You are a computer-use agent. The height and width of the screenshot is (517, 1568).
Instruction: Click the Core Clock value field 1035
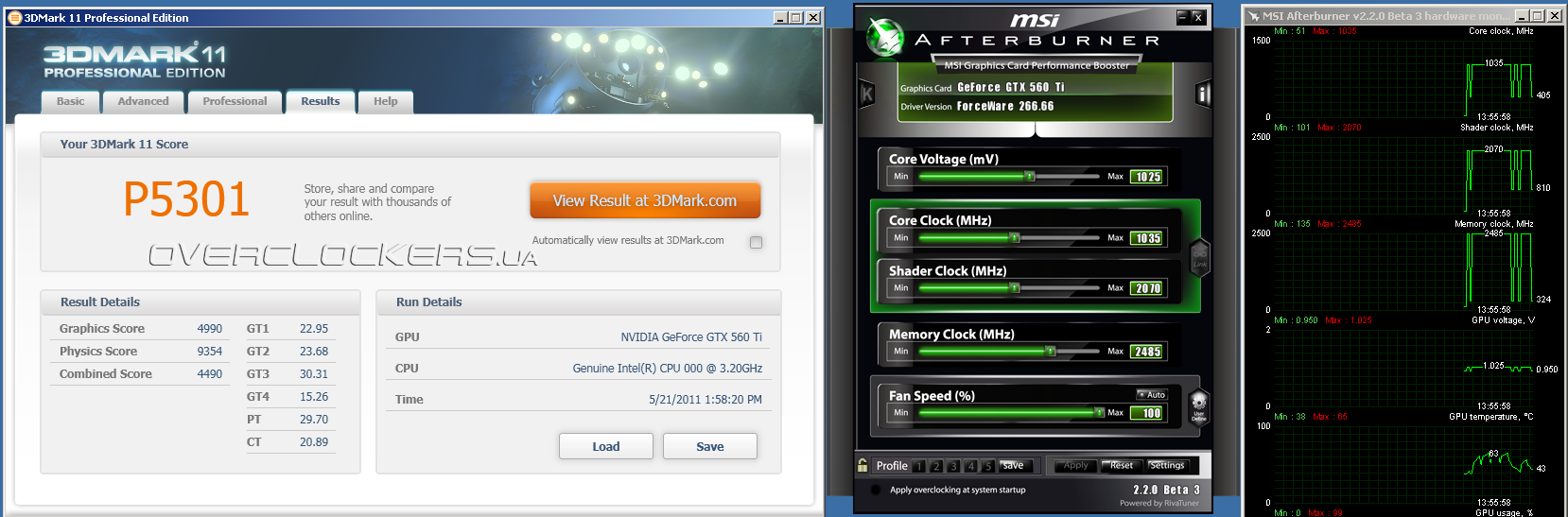pyautogui.click(x=1148, y=238)
